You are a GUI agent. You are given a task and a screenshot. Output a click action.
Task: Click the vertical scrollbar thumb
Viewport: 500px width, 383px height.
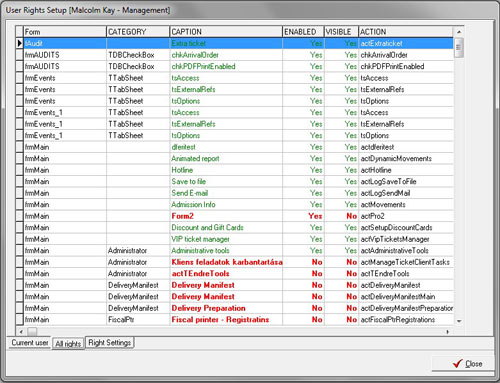coord(459,47)
